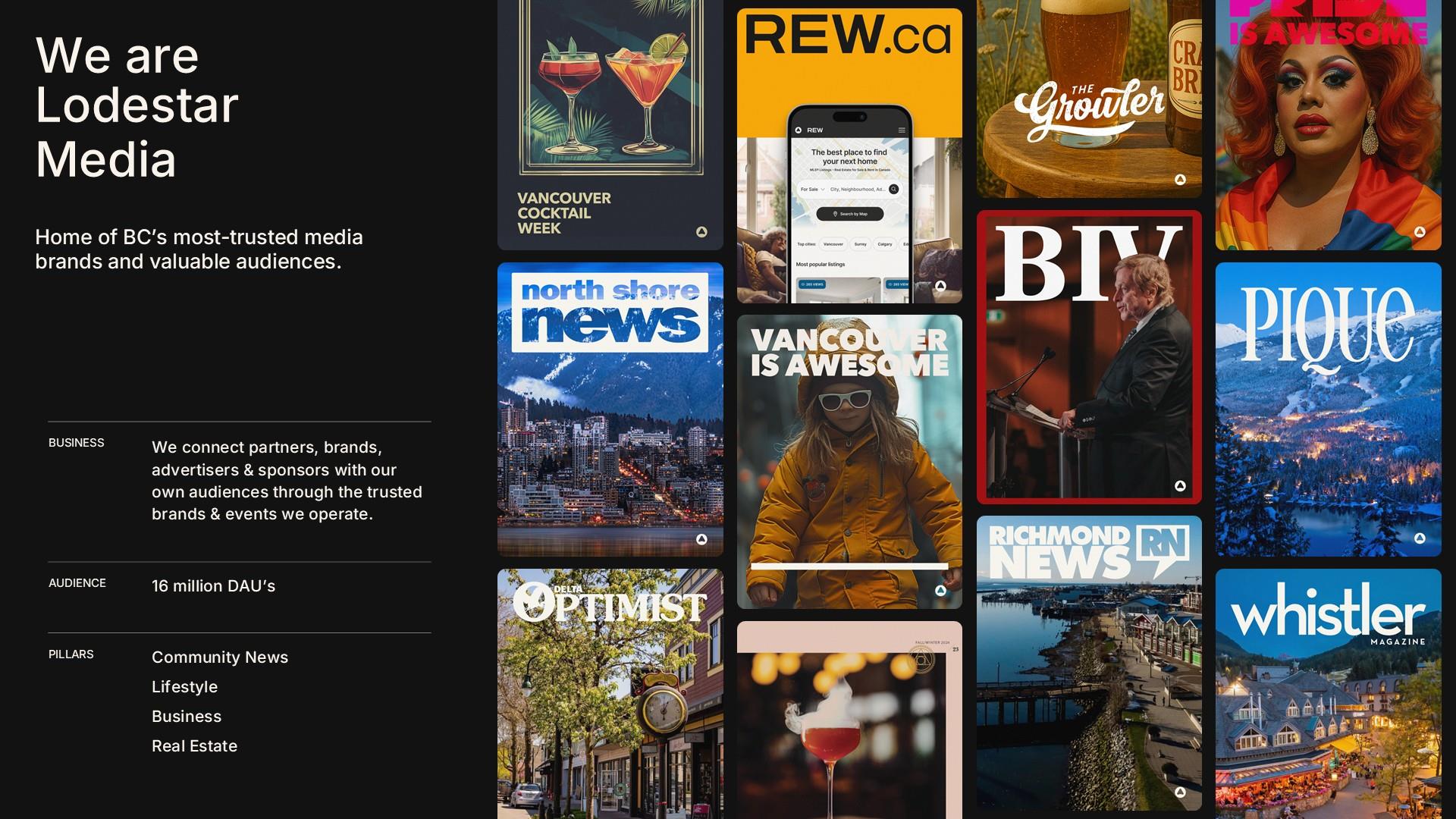Click the Community News pillar

click(x=220, y=657)
